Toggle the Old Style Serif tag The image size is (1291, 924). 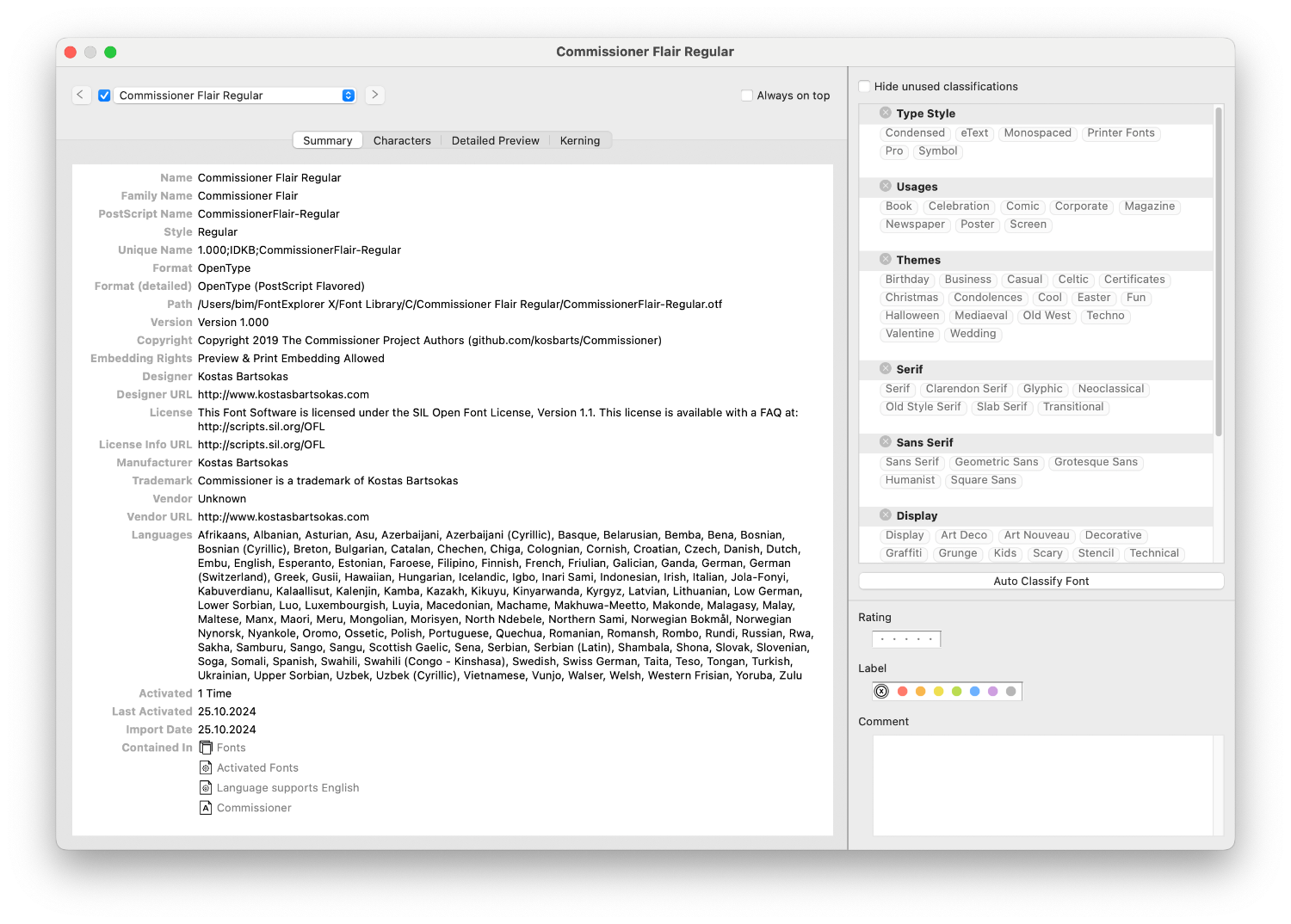[x=923, y=407]
